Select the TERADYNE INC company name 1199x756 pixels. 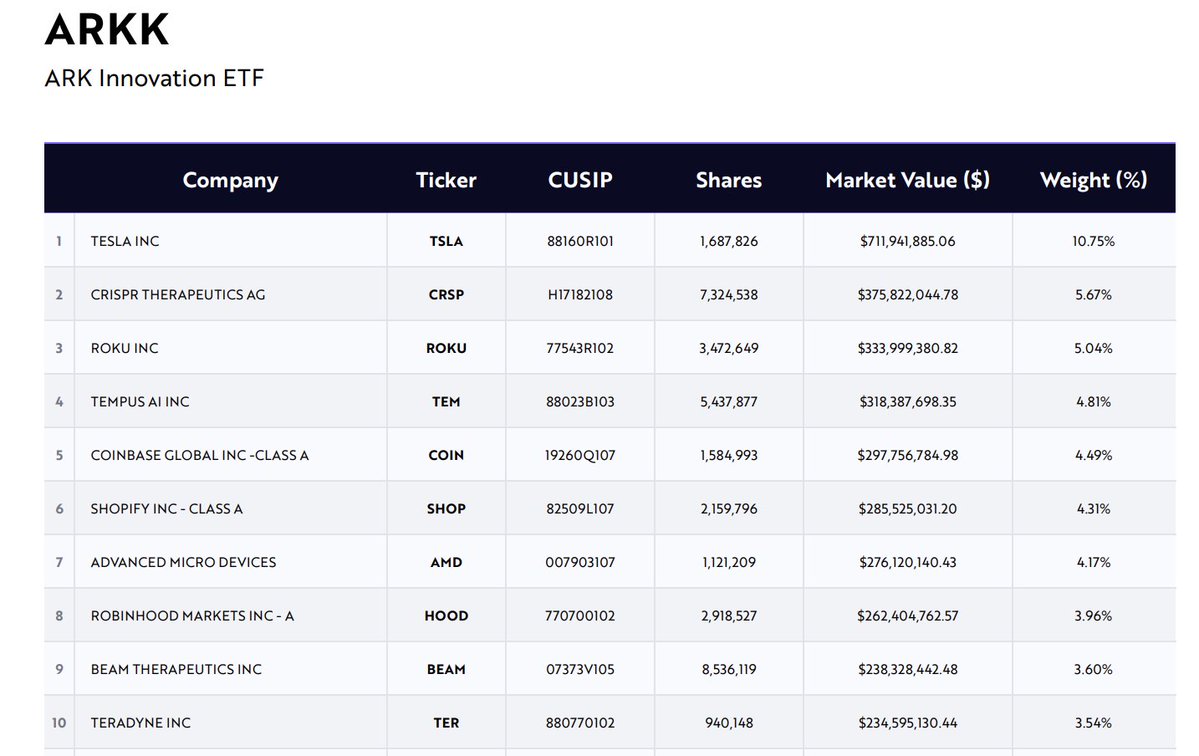click(x=141, y=723)
